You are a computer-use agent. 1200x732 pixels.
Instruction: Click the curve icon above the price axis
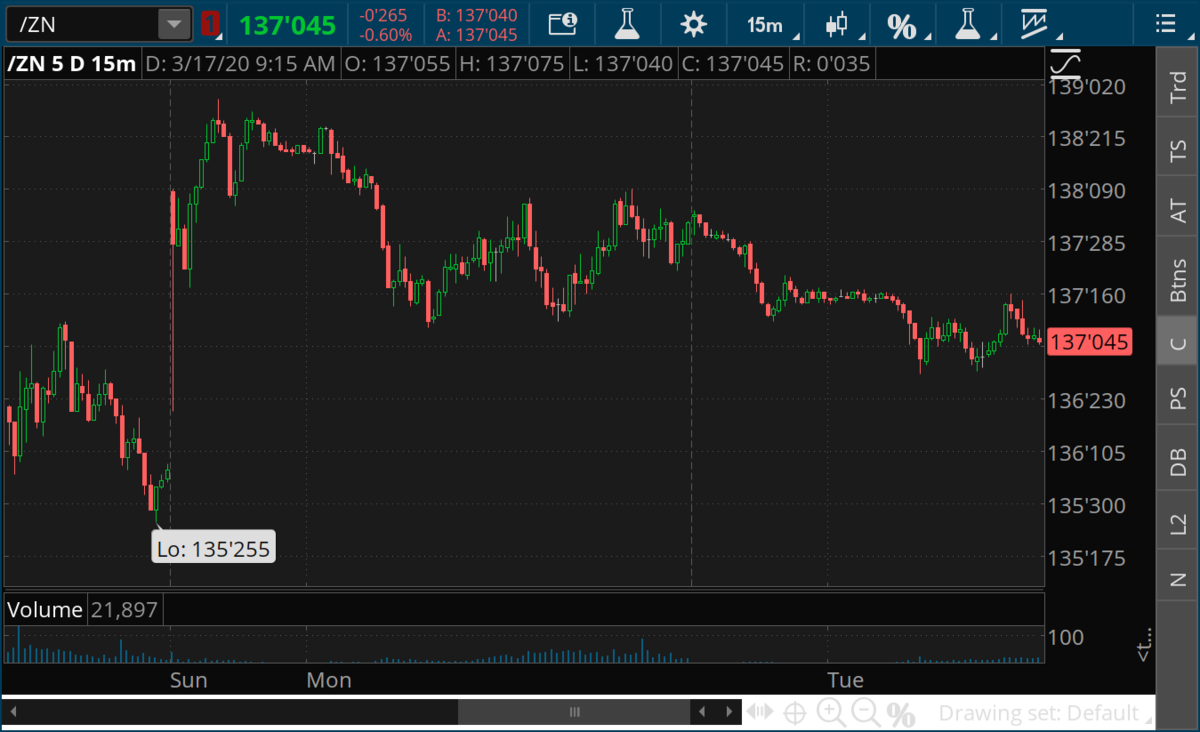click(1067, 65)
